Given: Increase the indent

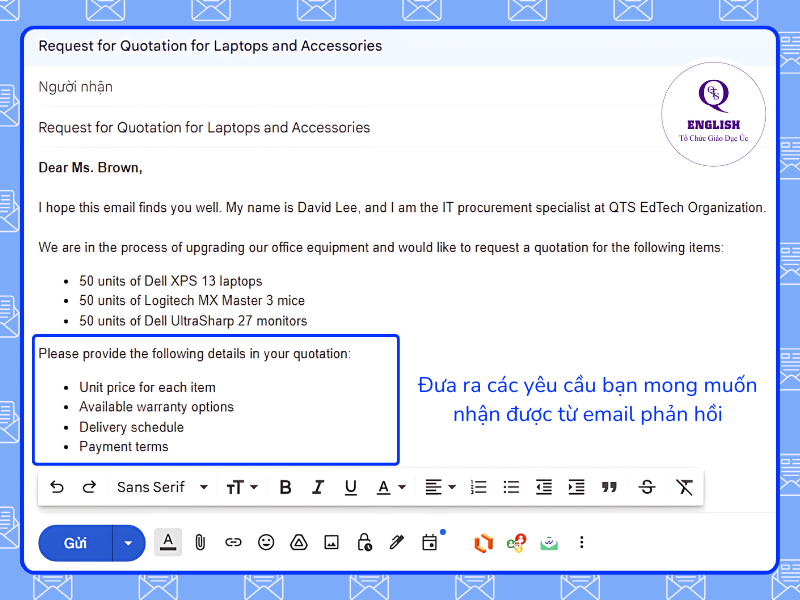Looking at the screenshot, I should (576, 487).
